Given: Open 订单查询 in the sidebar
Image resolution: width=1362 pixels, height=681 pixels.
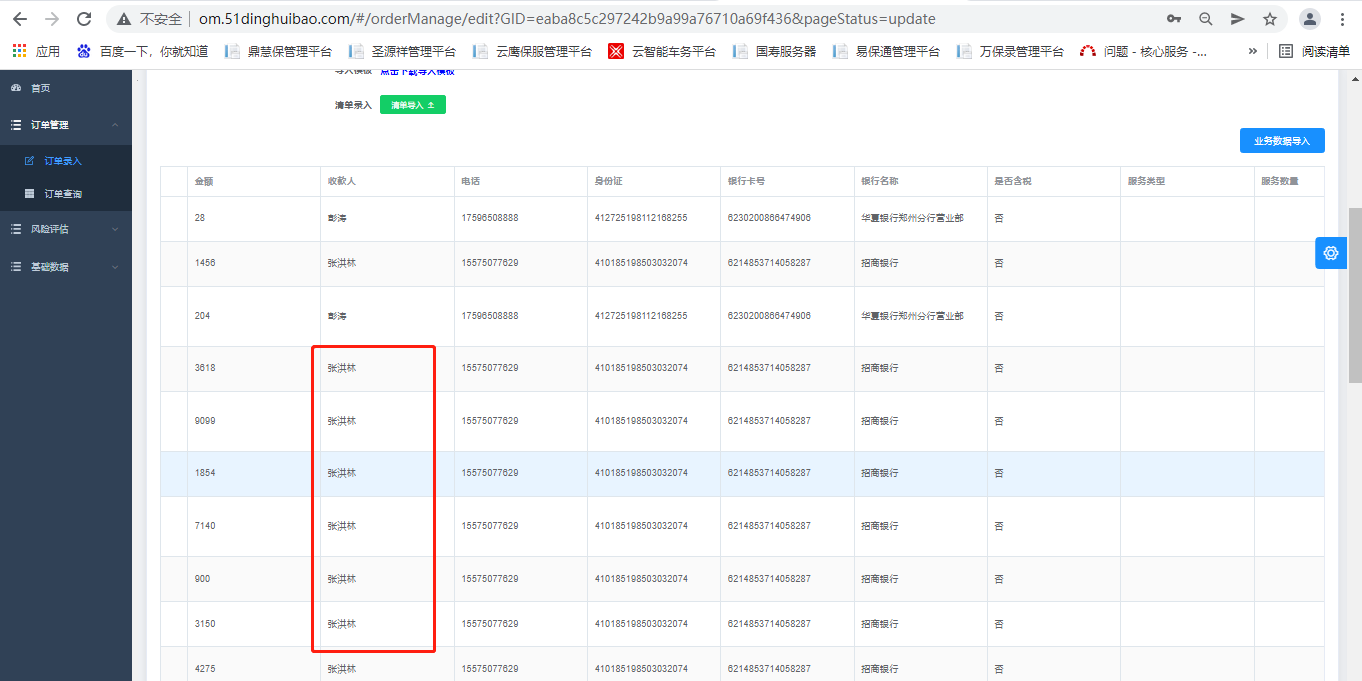Looking at the screenshot, I should [63, 194].
